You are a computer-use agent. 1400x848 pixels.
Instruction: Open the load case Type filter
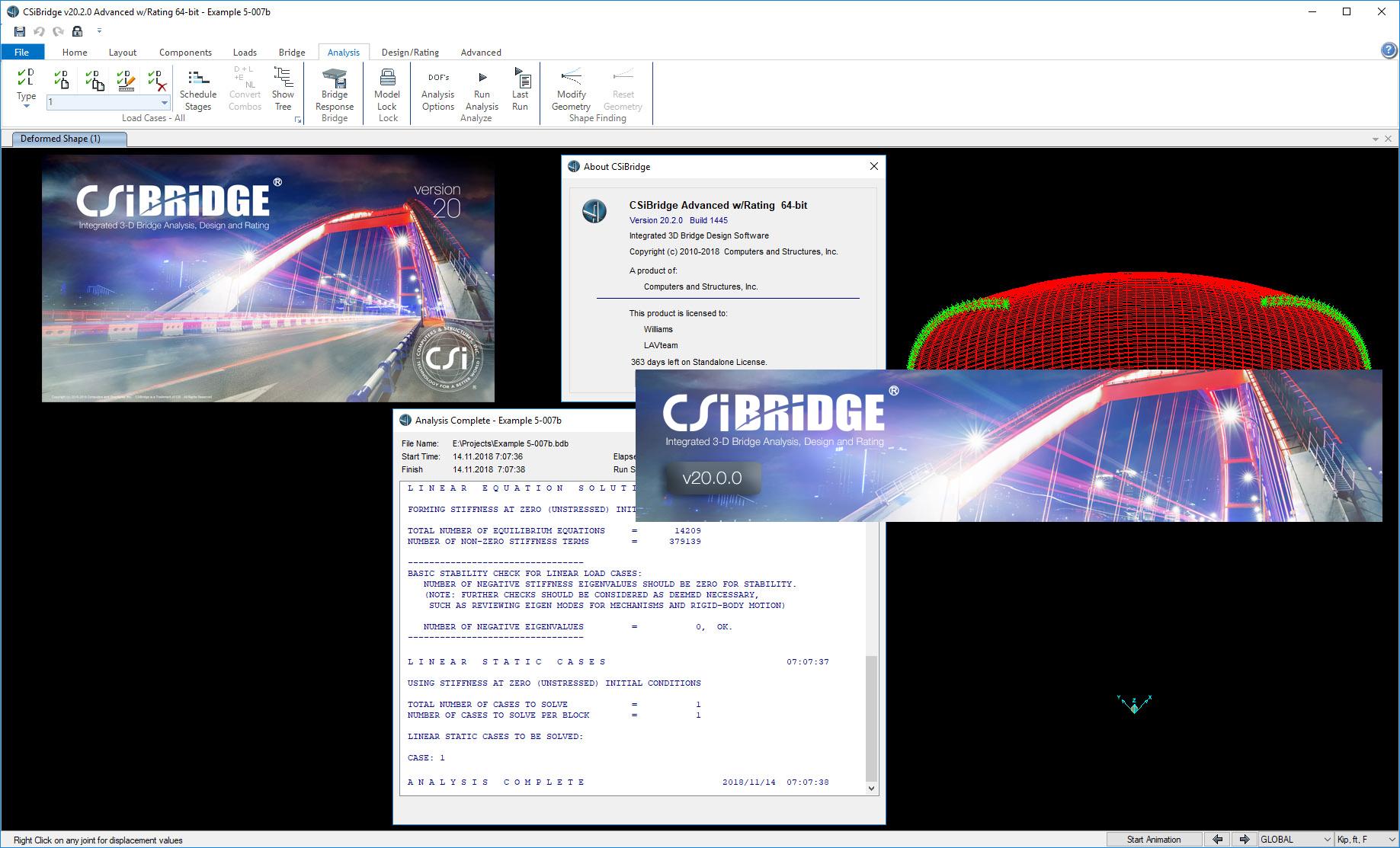(x=26, y=88)
